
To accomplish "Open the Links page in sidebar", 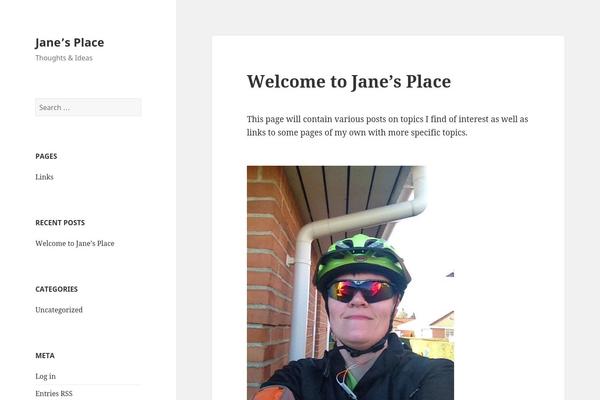I will [44, 177].
